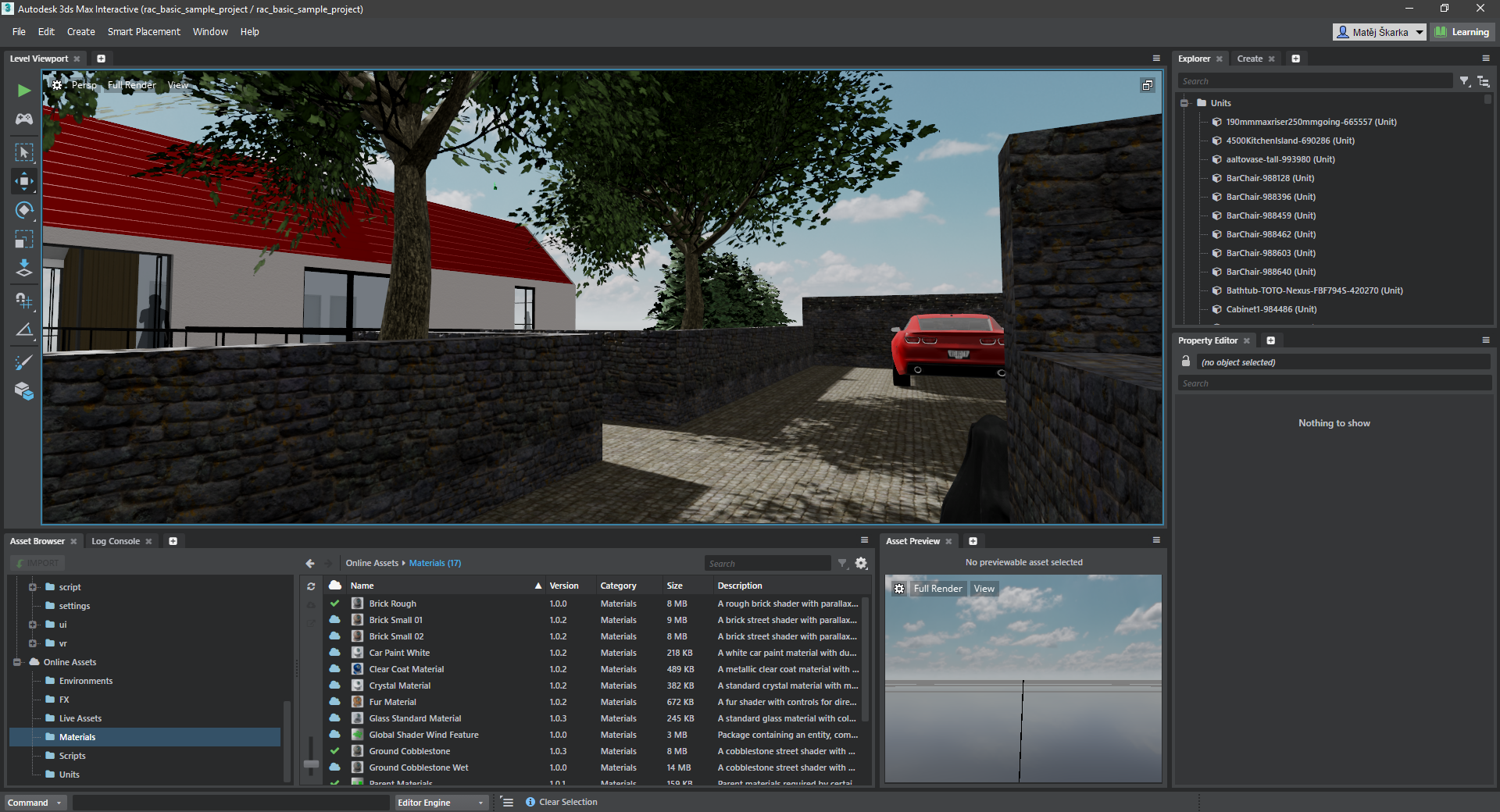Viewport: 1500px width, 812px height.
Task: Navigate back in the Asset Browser
Action: click(x=310, y=563)
